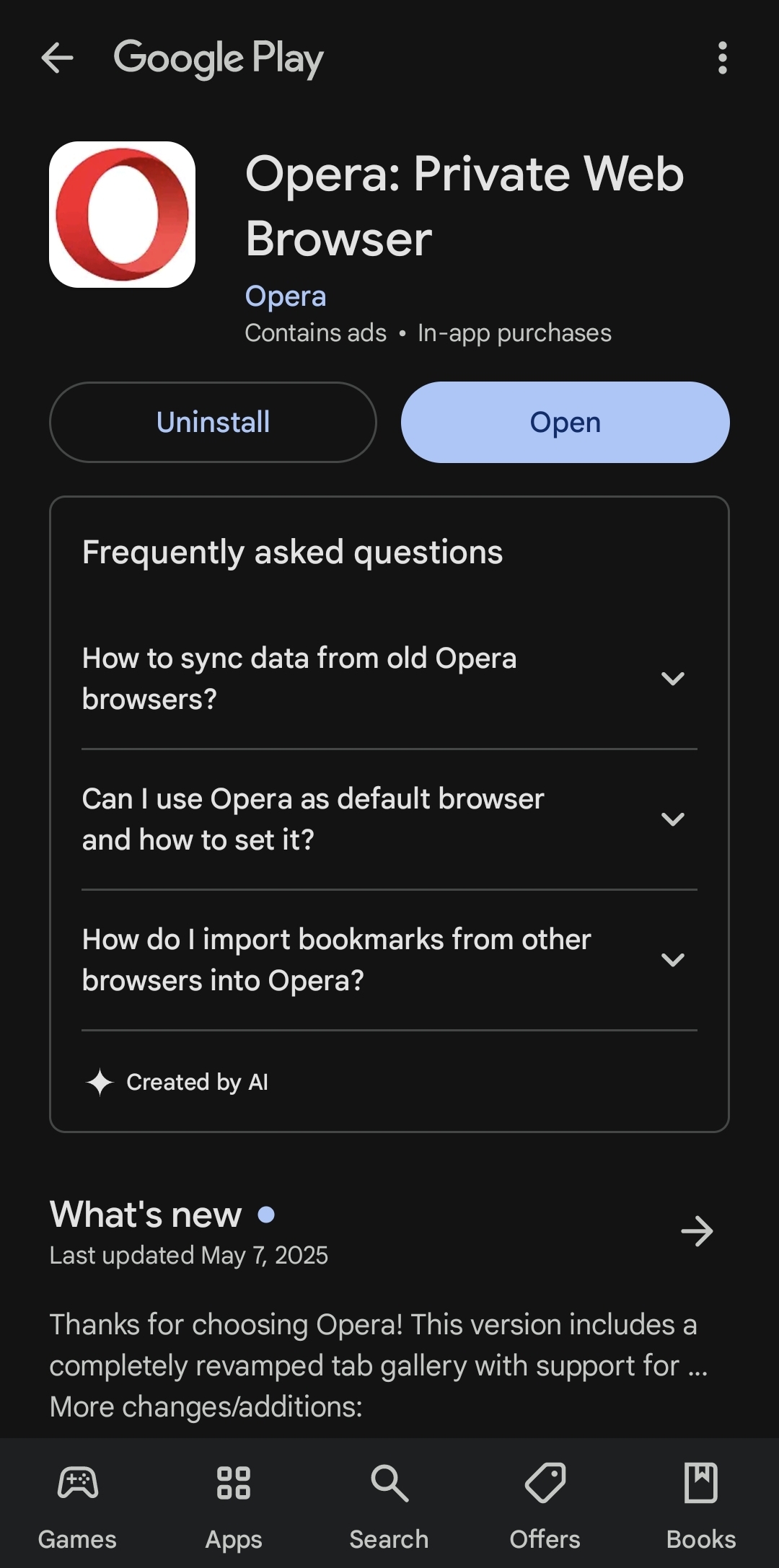Switch to the Games tab label
Image resolution: width=779 pixels, height=1568 pixels.
pyautogui.click(x=77, y=1539)
